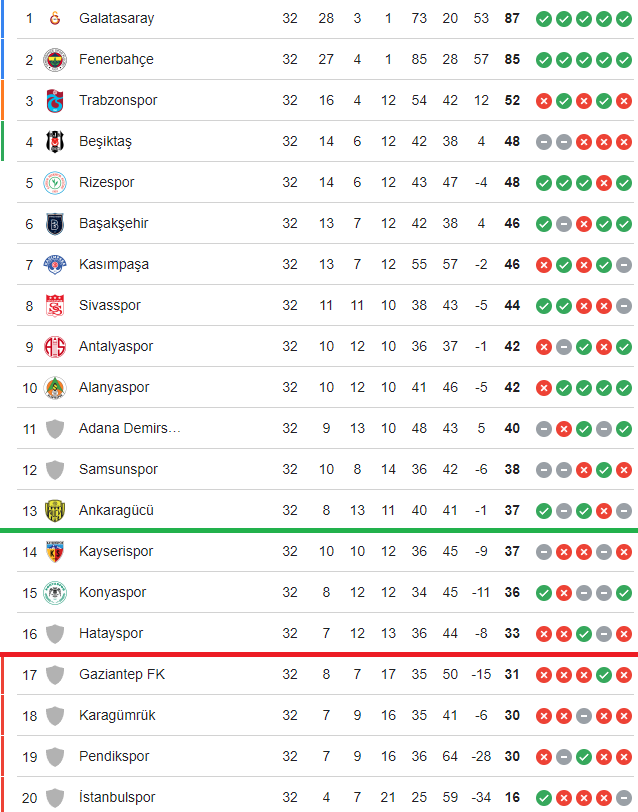Open the Kayserispor shield icon

click(x=55, y=552)
